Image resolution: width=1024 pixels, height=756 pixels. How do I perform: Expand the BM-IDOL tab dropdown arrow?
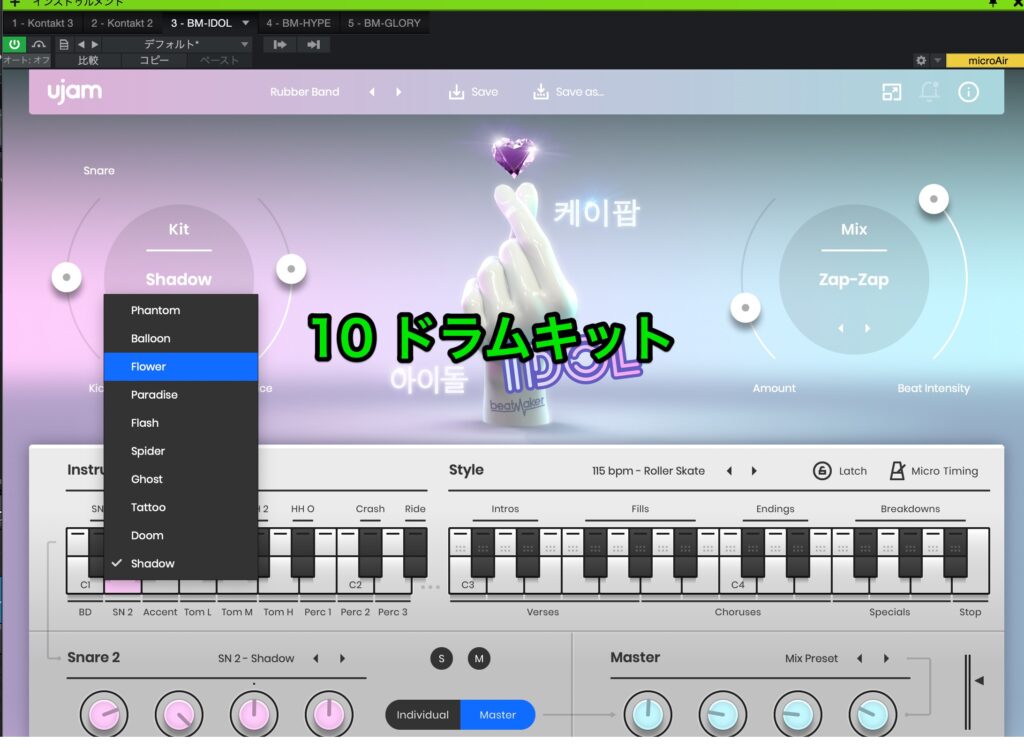coord(246,23)
